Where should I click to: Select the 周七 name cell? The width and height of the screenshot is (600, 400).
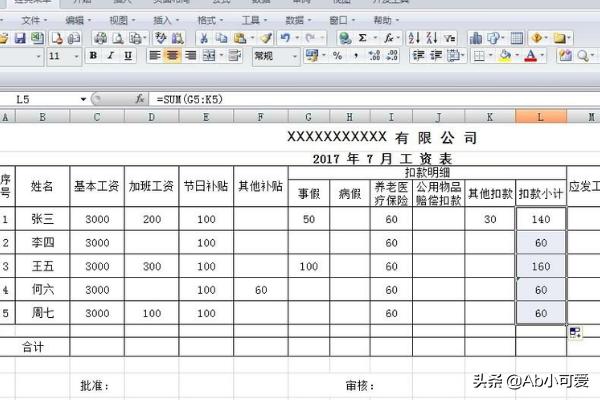coord(42,313)
